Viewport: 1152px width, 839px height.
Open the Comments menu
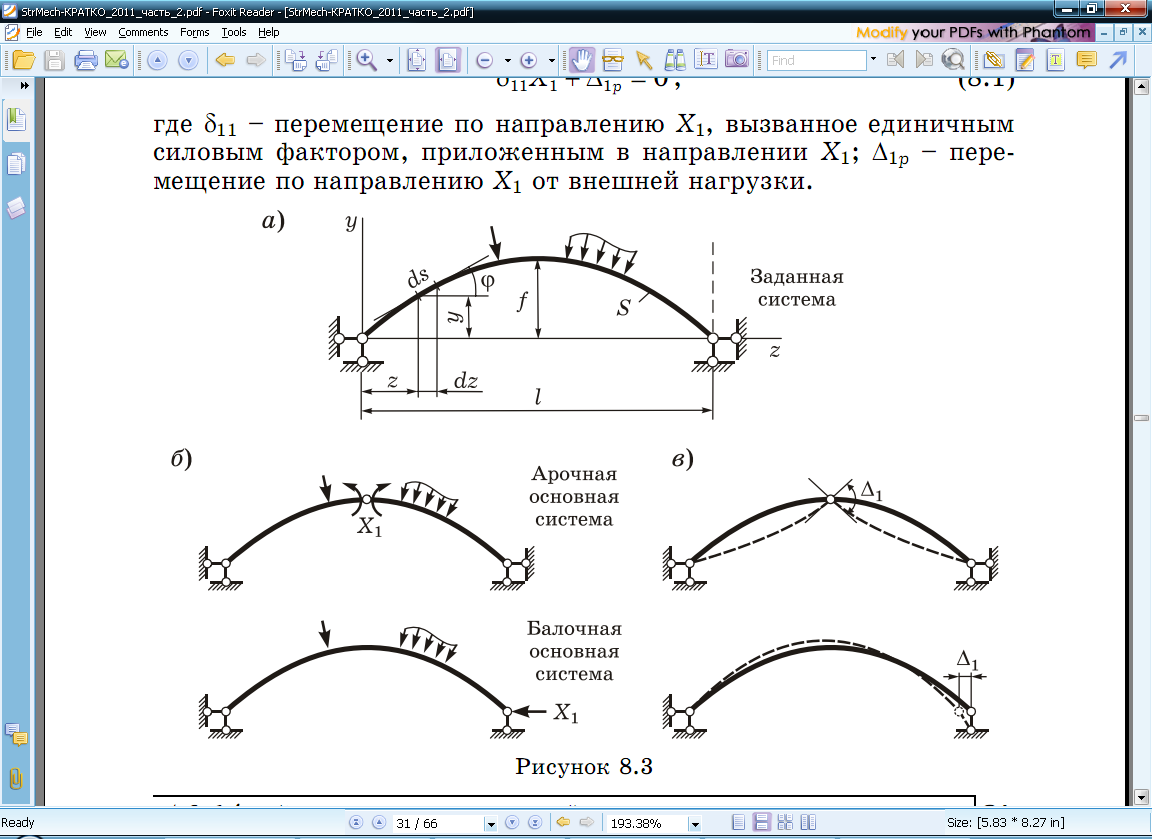[x=143, y=32]
